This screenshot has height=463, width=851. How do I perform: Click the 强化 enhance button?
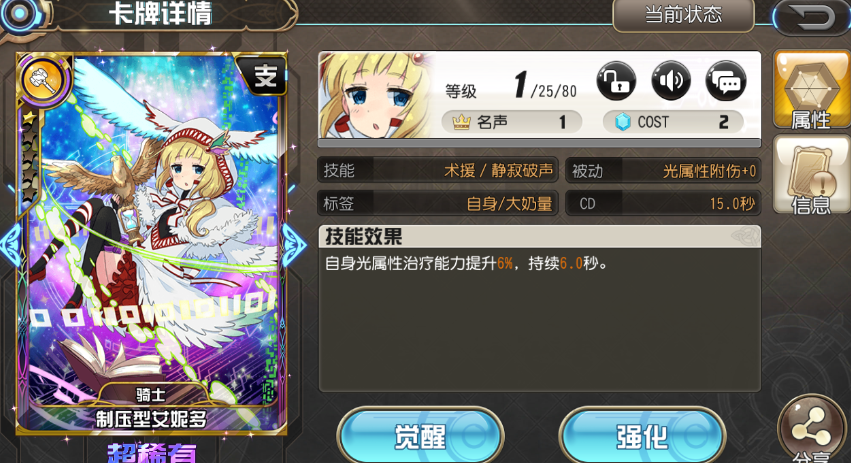(x=642, y=436)
